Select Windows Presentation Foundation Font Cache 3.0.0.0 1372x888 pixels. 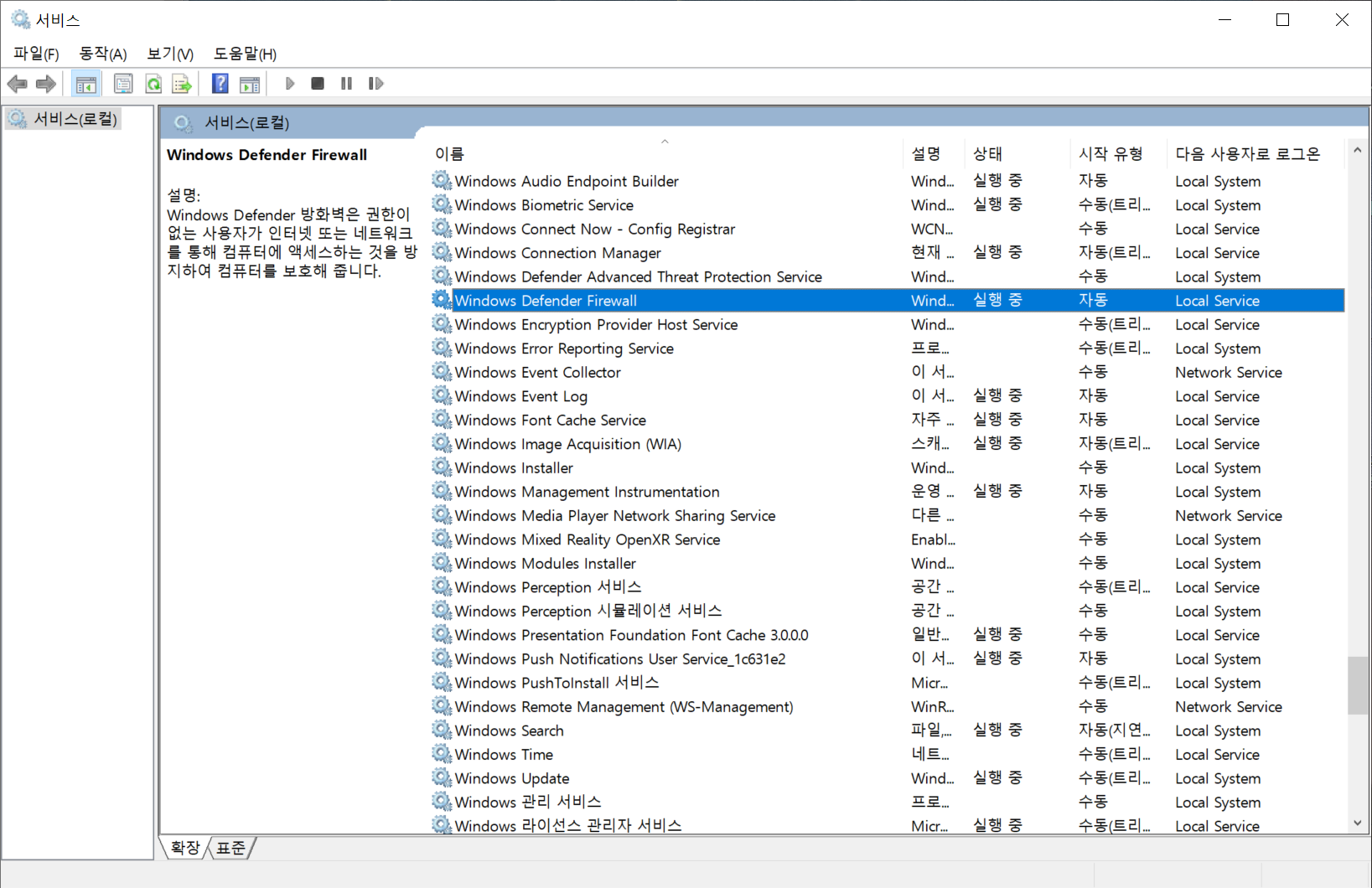tap(888, 635)
